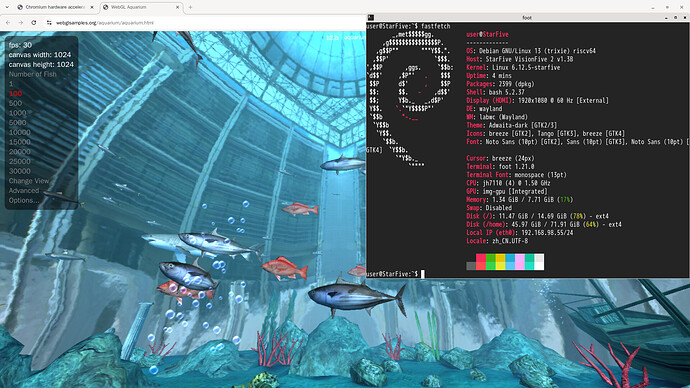Set number of fish to 1
This screenshot has height=388, width=690.
[x=11, y=84]
